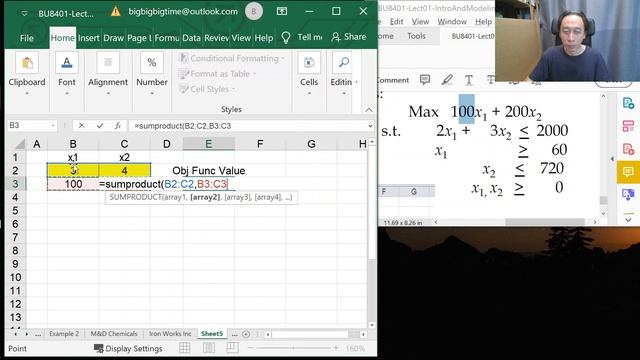
Task: Cancel the formula entry with the X icon
Action: point(82,126)
